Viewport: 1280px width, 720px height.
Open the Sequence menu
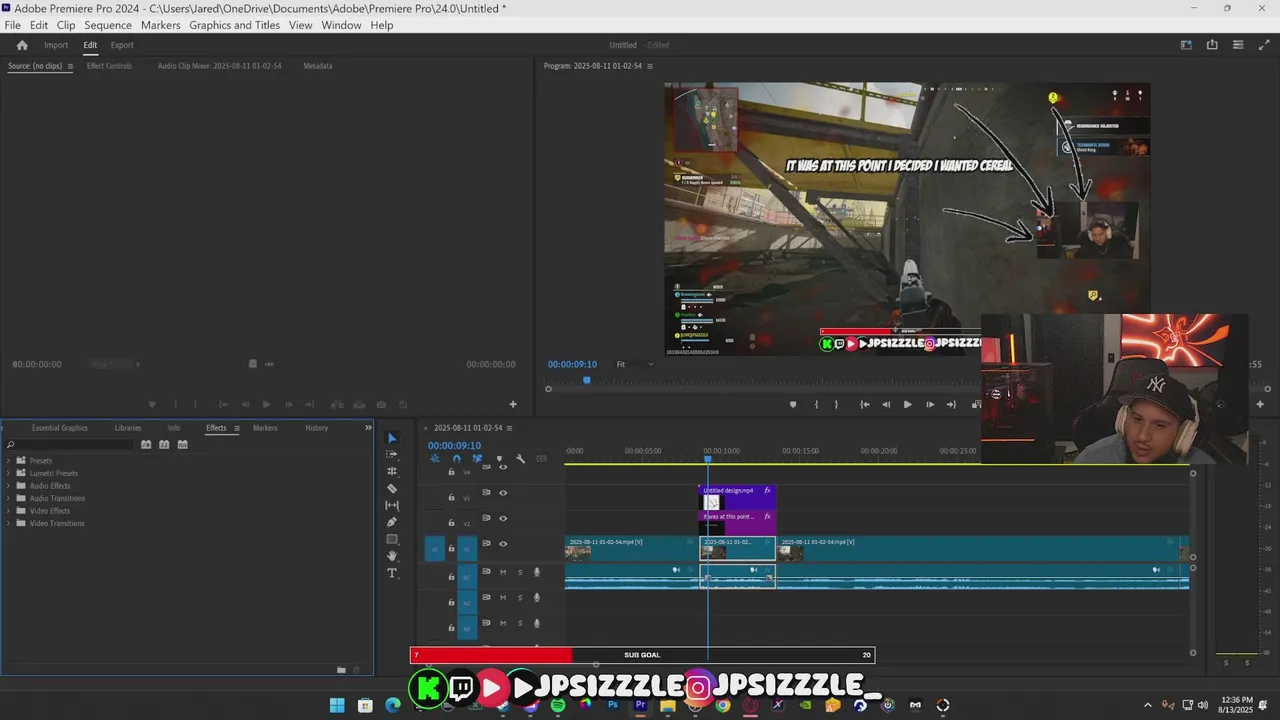pos(107,25)
